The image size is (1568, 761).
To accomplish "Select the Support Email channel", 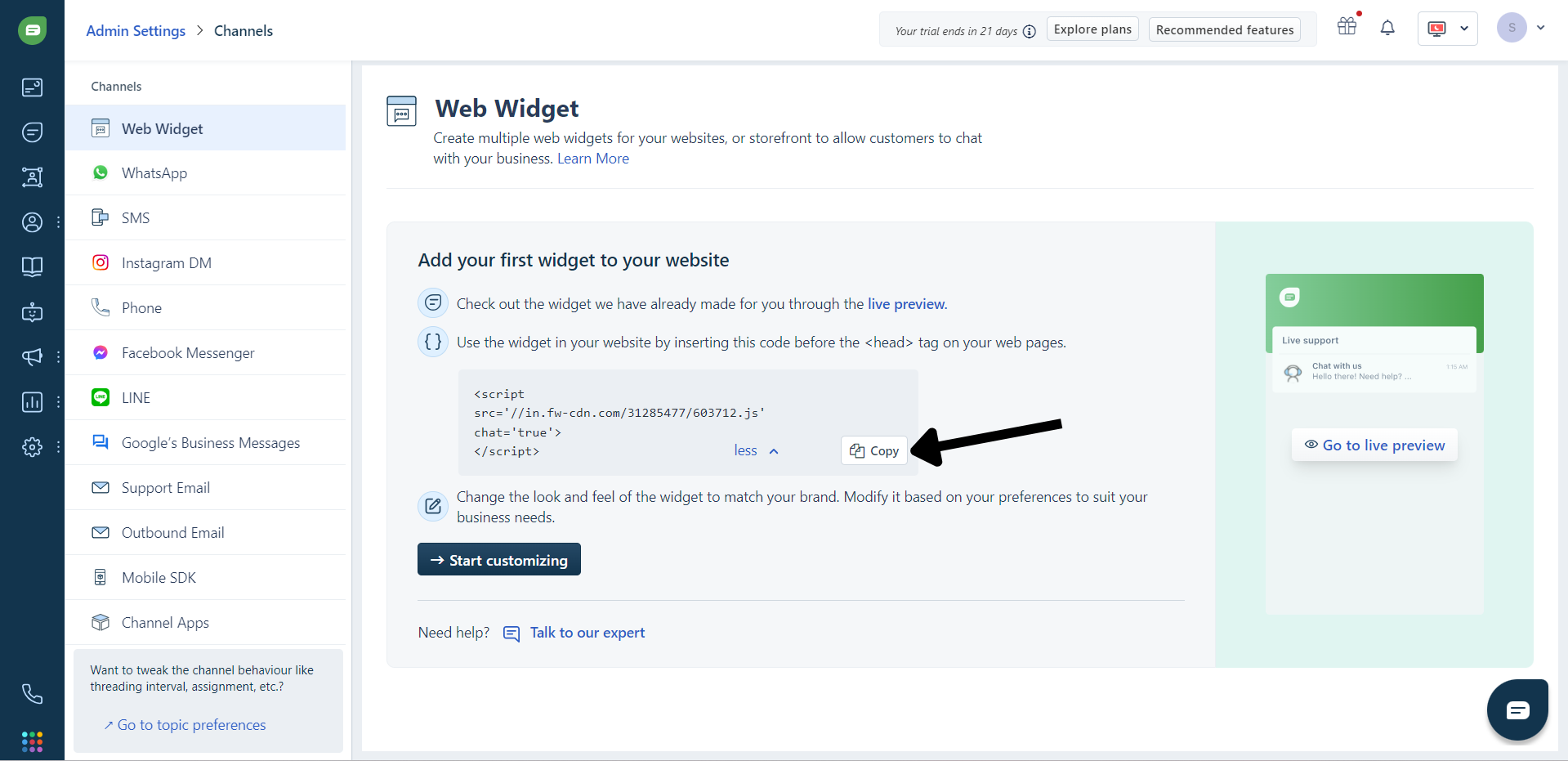I will pyautogui.click(x=205, y=488).
